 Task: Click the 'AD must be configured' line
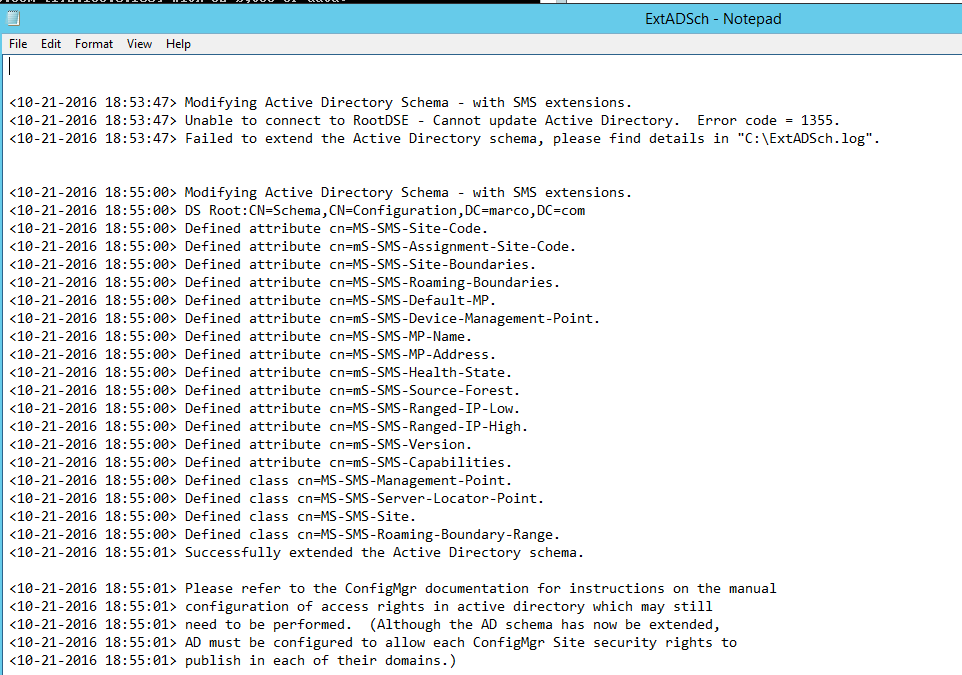pos(373,642)
